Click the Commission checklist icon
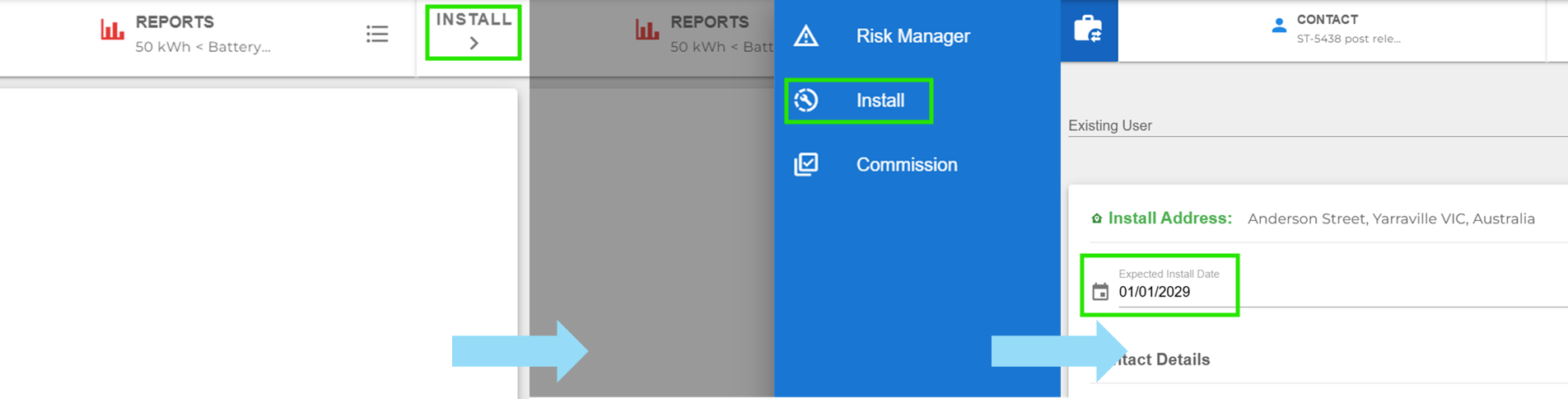 pos(805,164)
